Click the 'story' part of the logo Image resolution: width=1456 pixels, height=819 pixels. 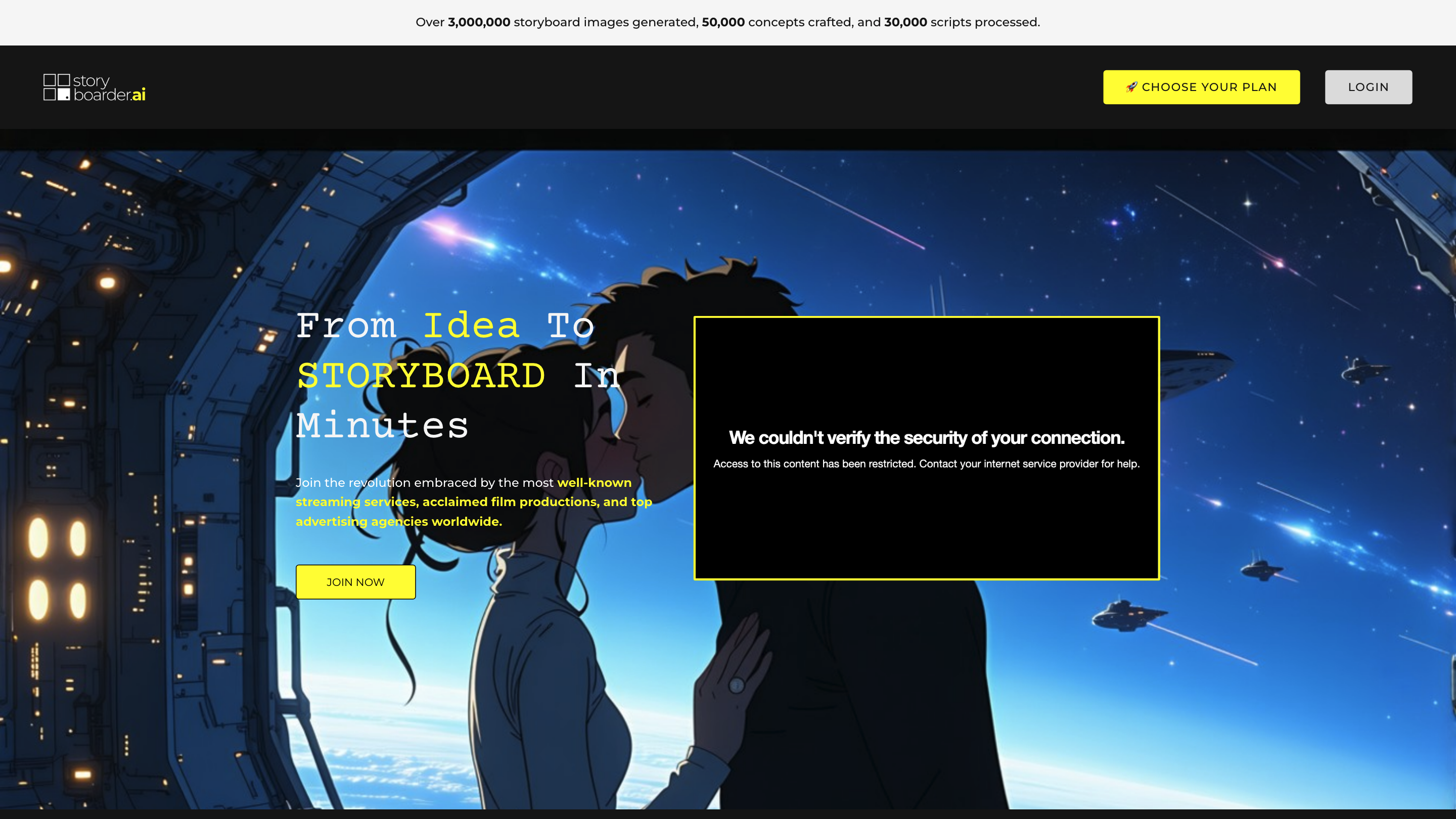pos(92,82)
